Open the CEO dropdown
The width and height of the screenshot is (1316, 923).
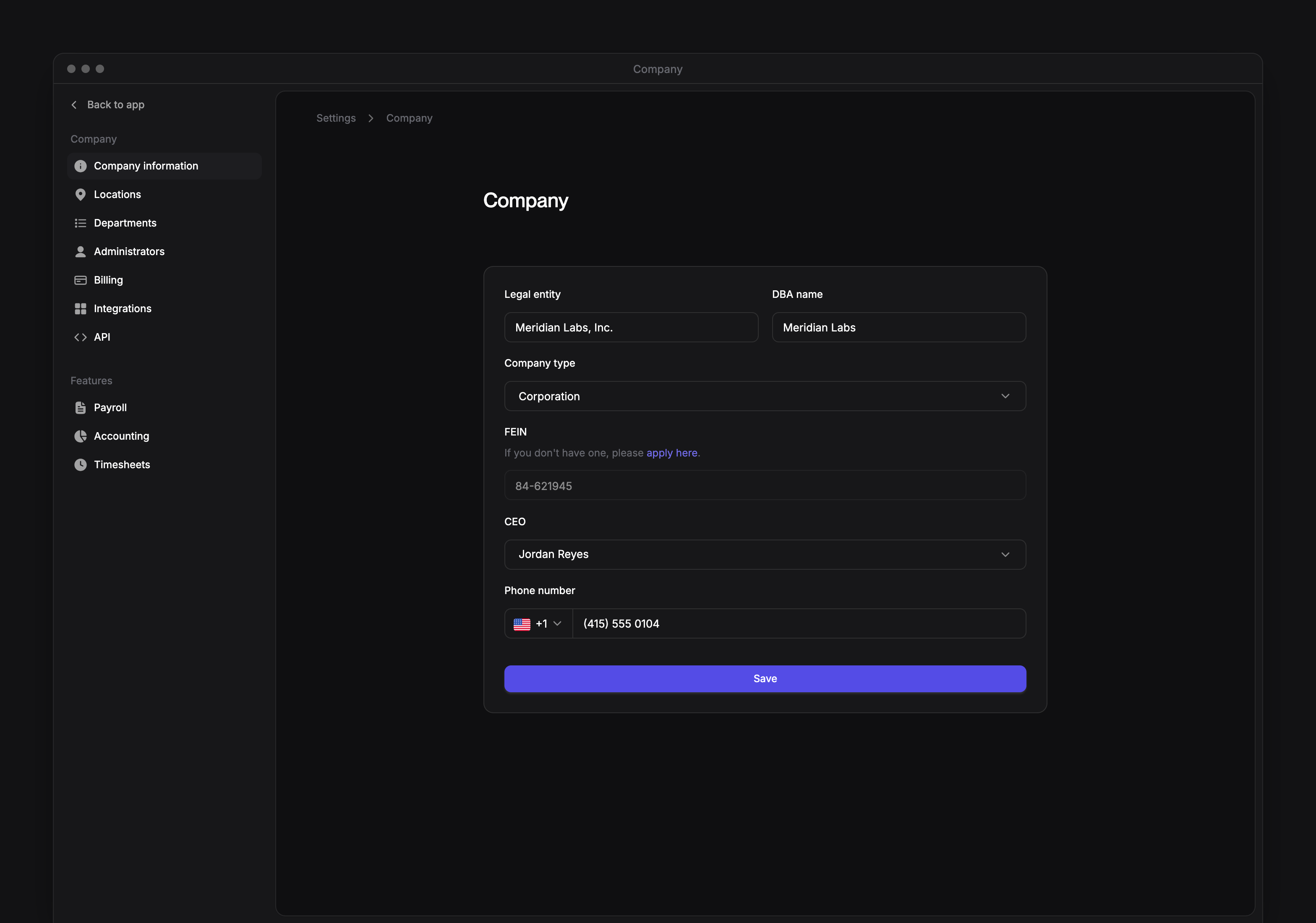765,555
